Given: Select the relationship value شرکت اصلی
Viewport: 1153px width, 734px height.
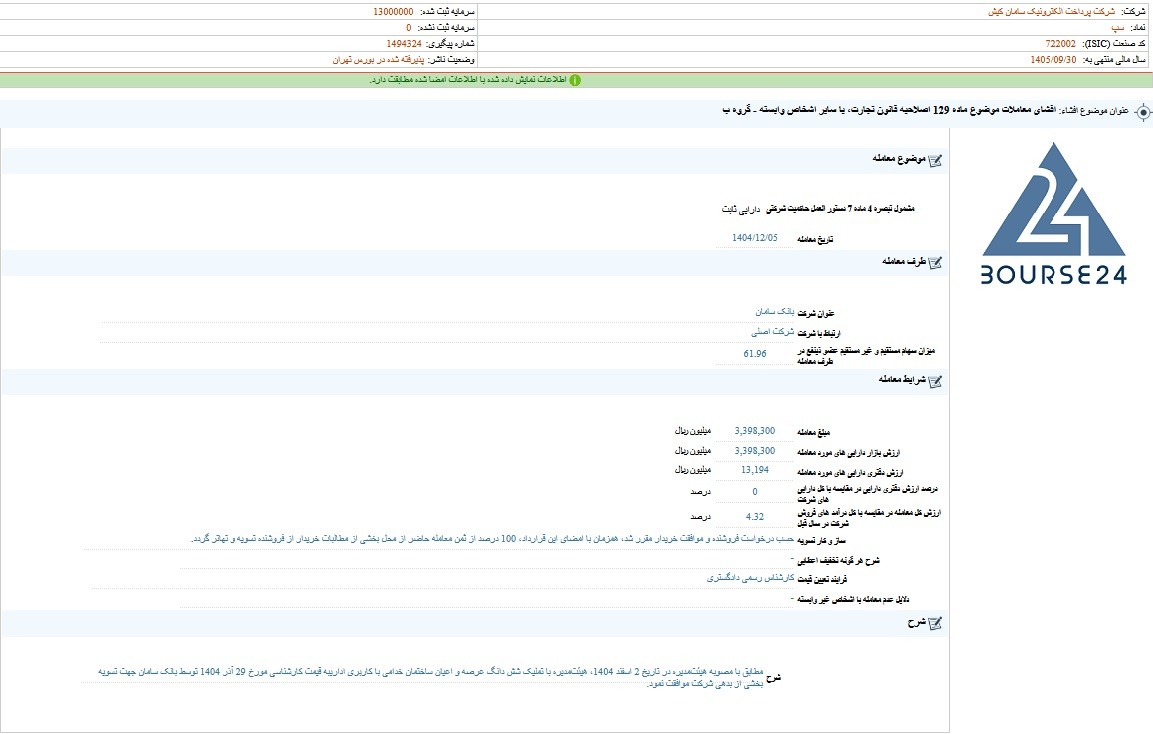Looking at the screenshot, I should pos(772,332).
